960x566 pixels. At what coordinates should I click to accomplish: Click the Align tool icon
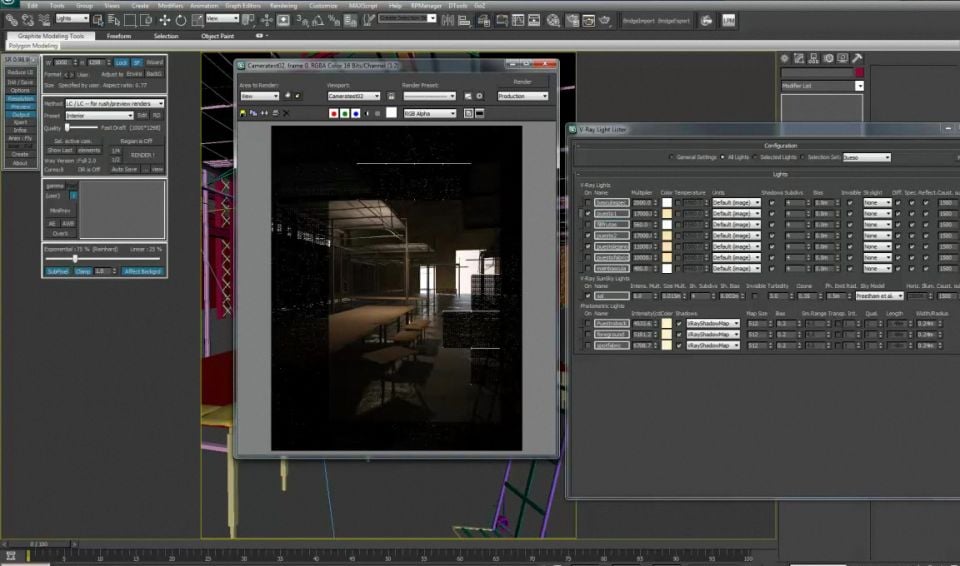464,20
